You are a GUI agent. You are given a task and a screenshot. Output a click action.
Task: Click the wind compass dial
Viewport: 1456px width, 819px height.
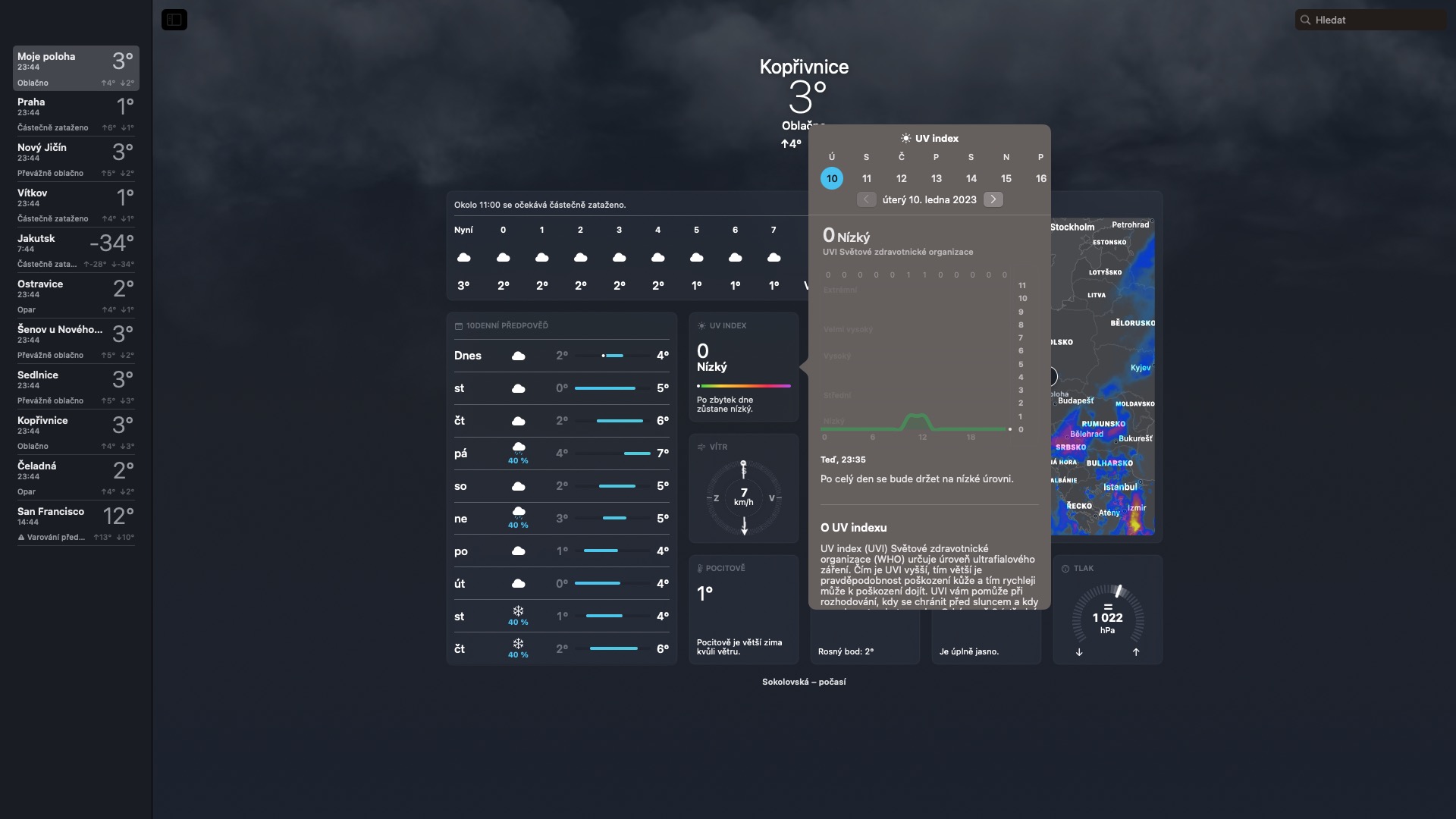(x=744, y=498)
